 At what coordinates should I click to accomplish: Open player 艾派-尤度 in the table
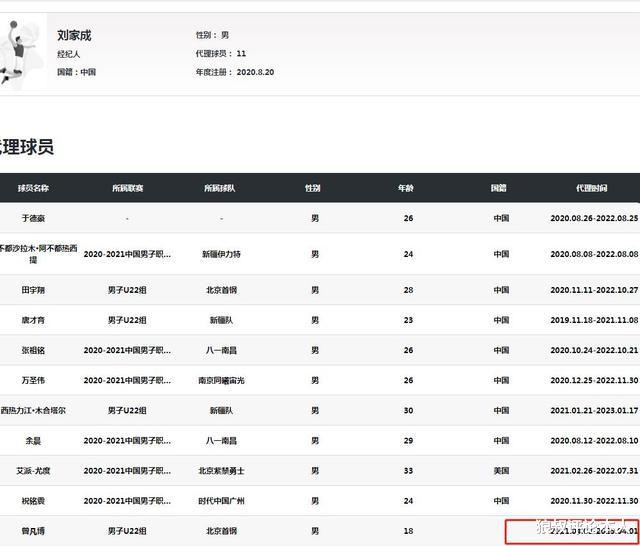(33, 471)
